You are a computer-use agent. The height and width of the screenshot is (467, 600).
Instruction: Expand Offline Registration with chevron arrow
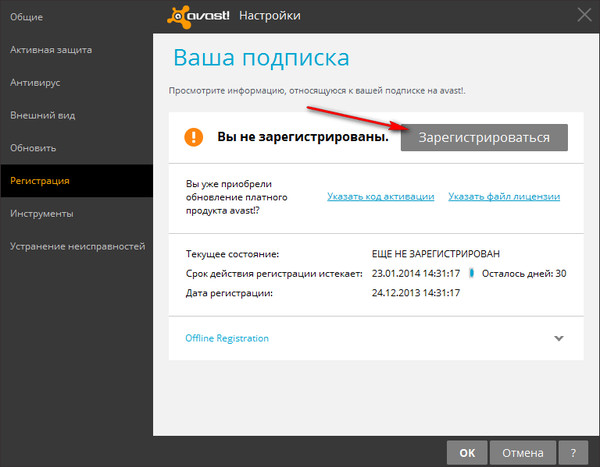click(559, 338)
